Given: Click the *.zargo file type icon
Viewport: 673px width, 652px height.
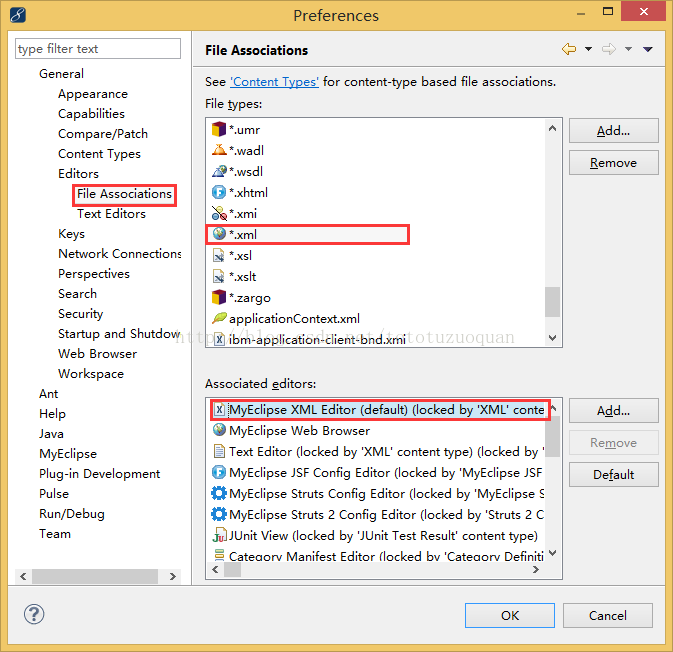Looking at the screenshot, I should tap(219, 297).
